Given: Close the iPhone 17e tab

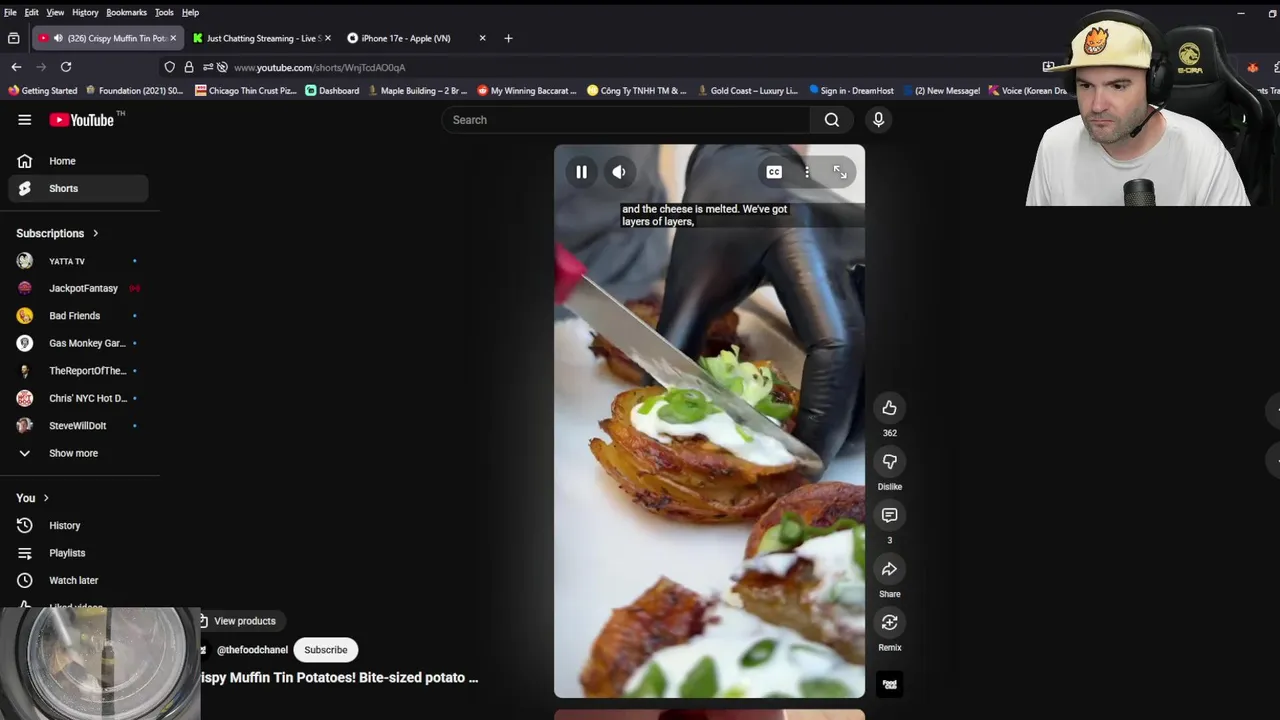Looking at the screenshot, I should (x=482, y=38).
